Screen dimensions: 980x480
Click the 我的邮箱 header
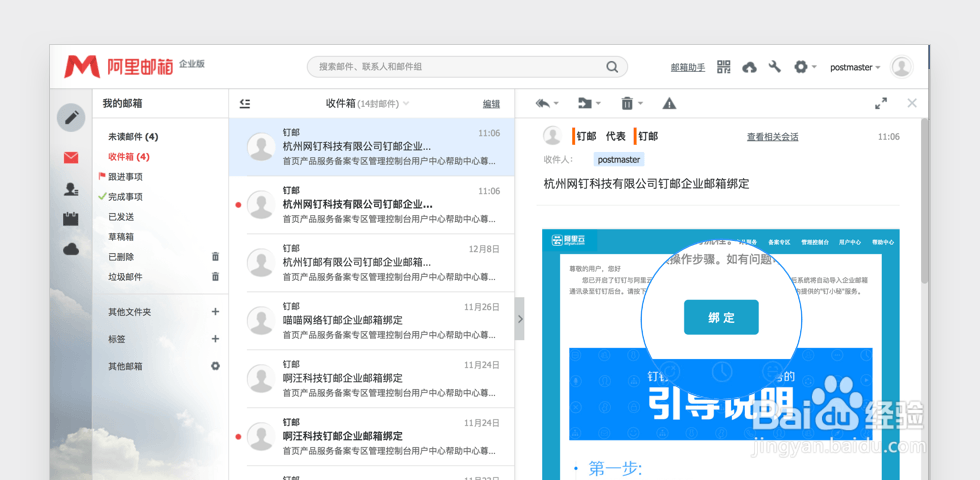tap(122, 104)
